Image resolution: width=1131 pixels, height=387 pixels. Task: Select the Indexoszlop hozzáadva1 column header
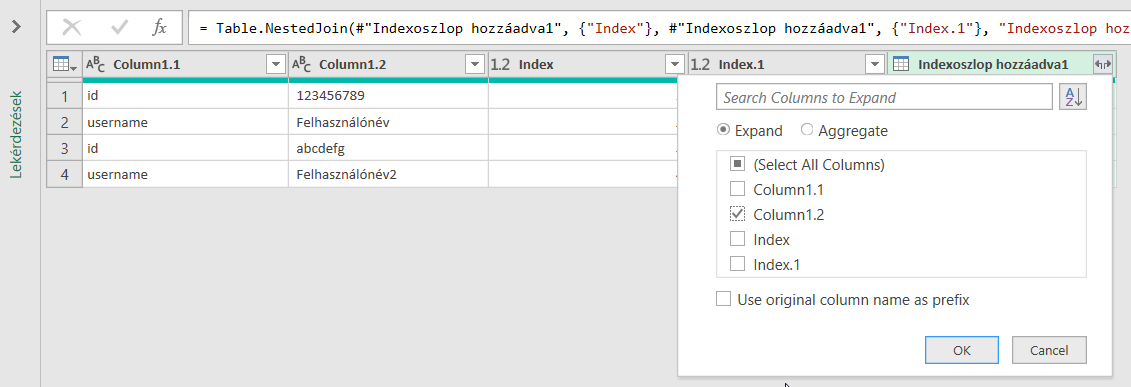coord(1001,64)
